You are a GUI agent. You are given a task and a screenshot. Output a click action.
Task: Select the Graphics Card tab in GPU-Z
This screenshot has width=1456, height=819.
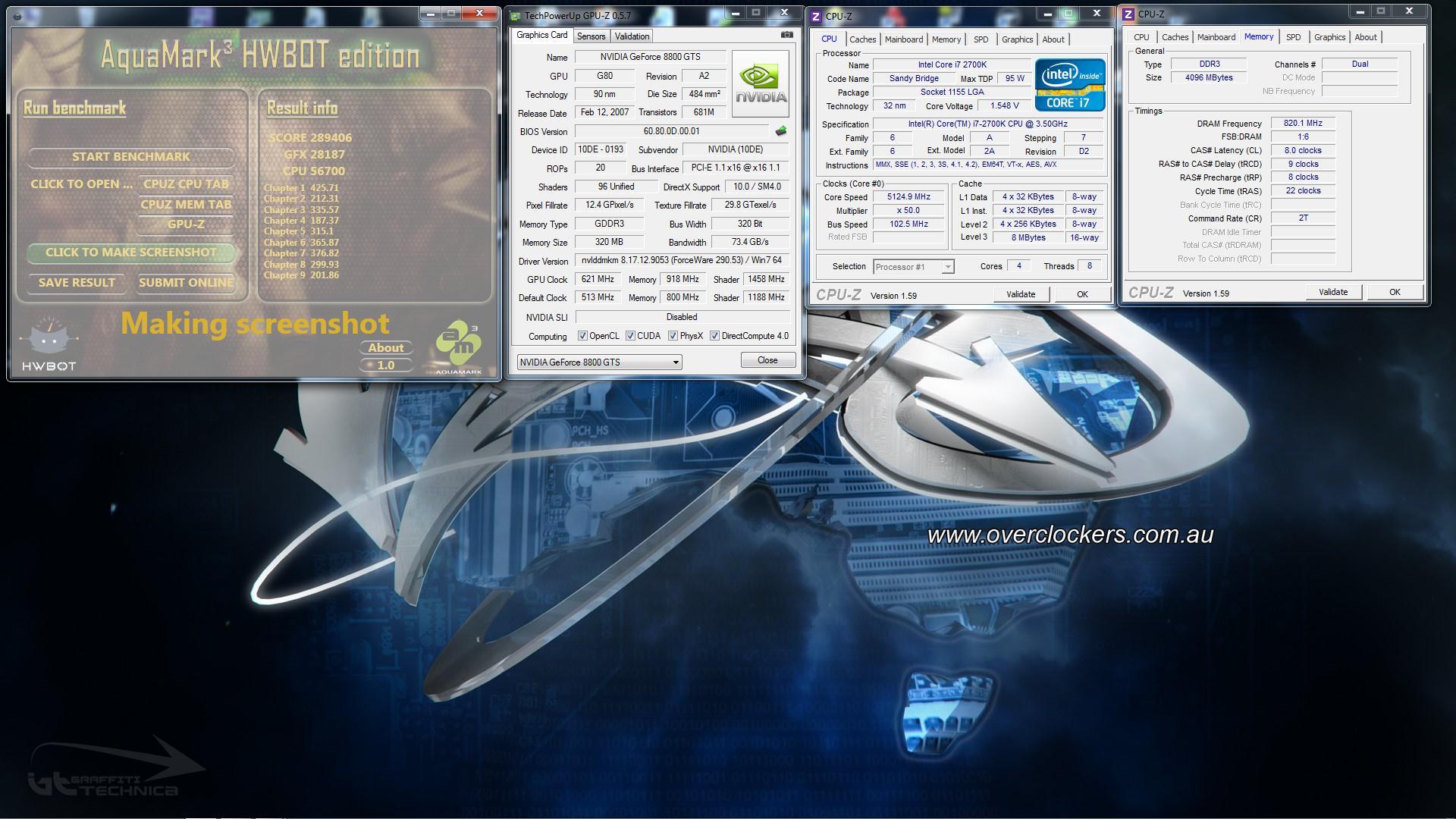click(541, 35)
